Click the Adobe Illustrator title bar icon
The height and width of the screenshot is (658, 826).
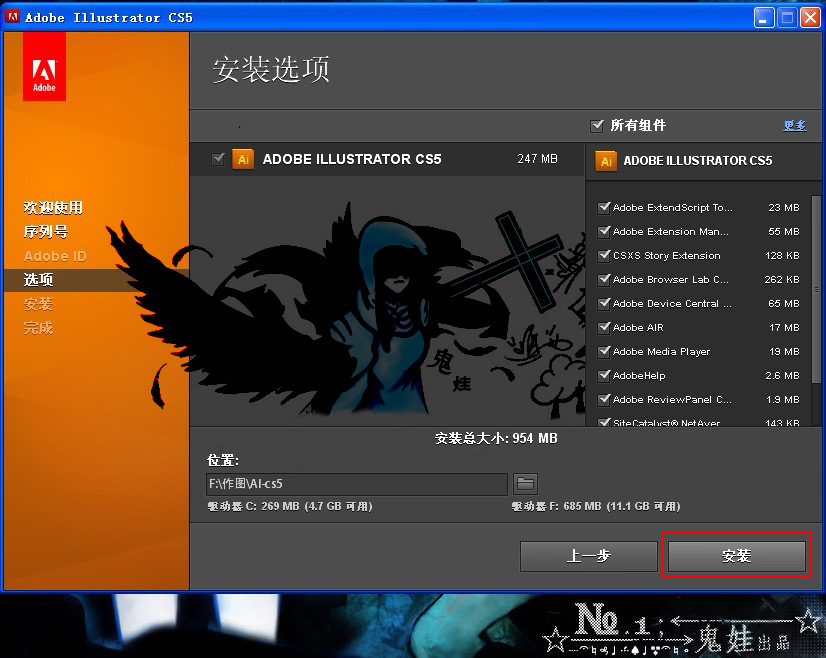[x=12, y=17]
